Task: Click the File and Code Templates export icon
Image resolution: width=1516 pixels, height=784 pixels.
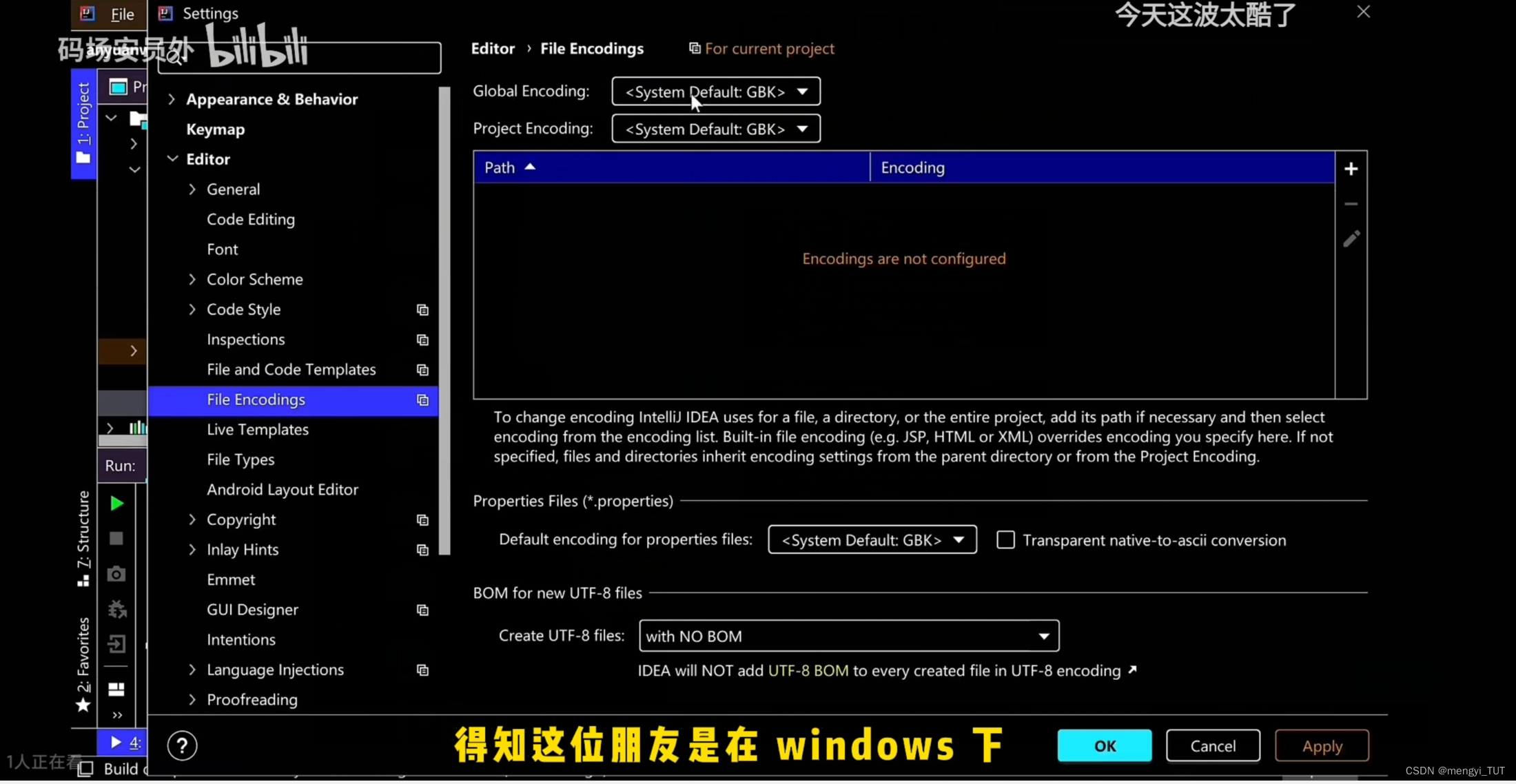Action: click(x=423, y=369)
